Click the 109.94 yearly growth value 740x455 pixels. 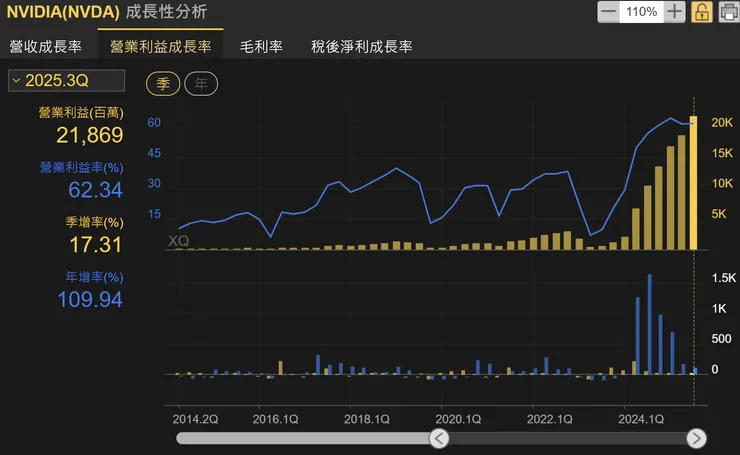pyautogui.click(x=90, y=299)
